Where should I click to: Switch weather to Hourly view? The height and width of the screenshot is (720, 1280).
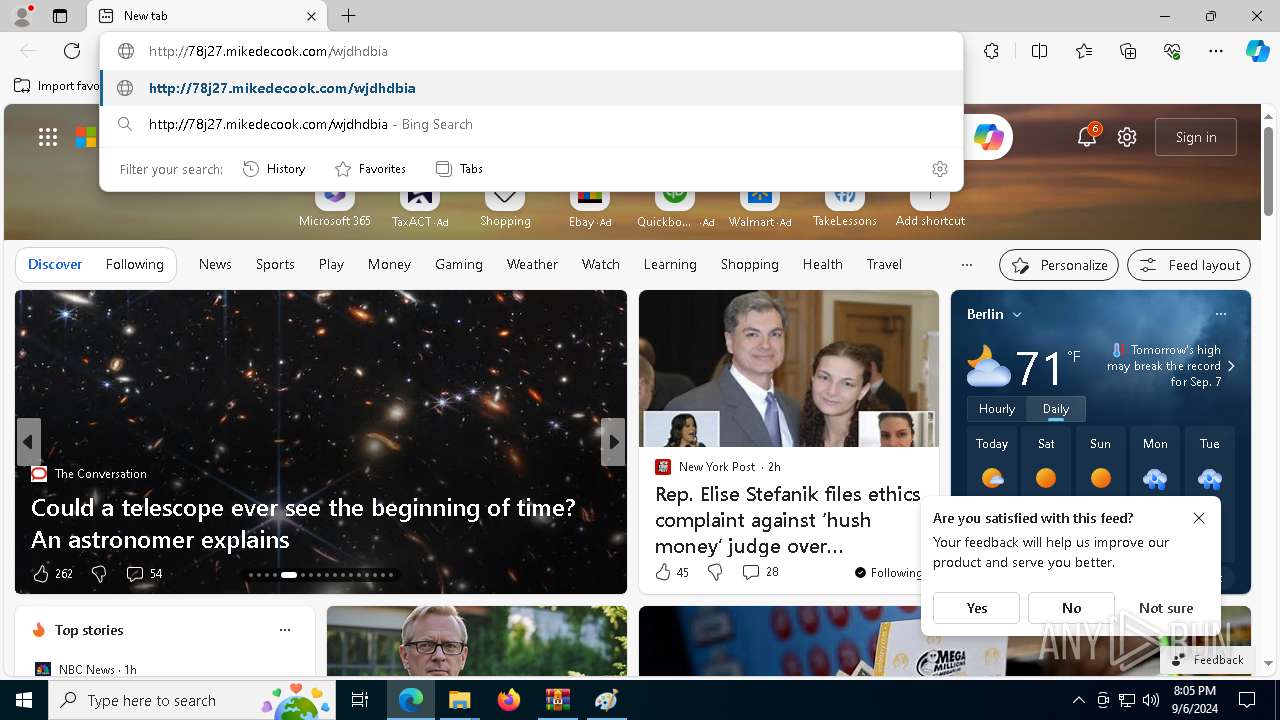point(997,409)
